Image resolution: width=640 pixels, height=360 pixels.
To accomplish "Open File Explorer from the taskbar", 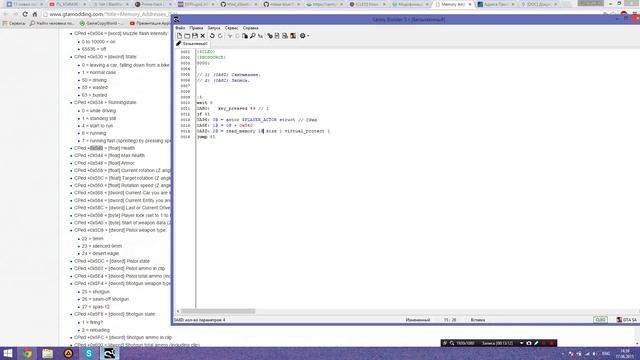I will pos(47,353).
